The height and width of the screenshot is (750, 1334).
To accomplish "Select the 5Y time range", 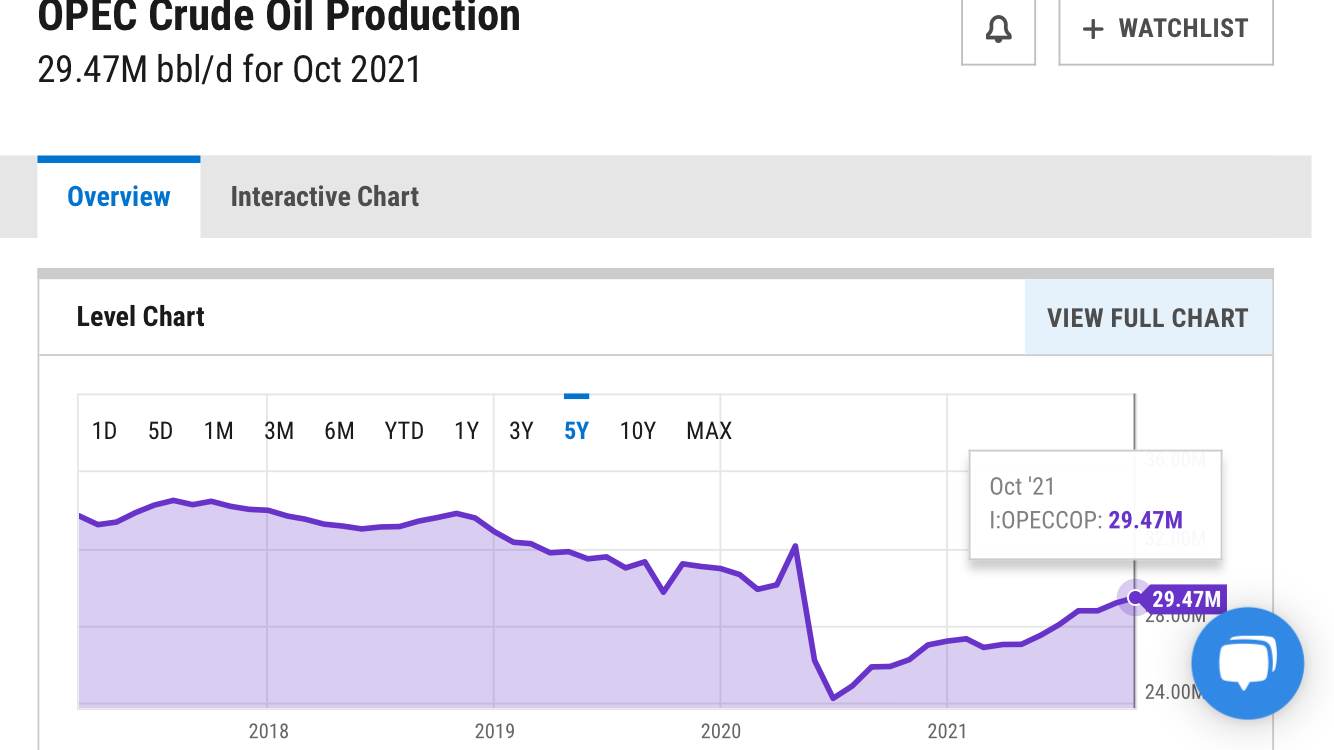I will tap(576, 431).
